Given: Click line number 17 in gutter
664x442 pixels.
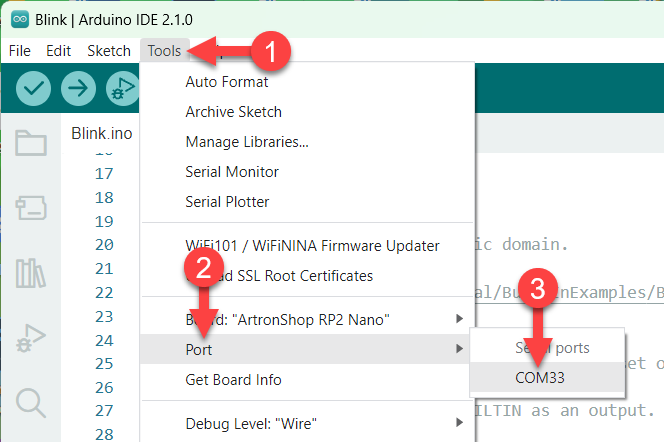Looking at the screenshot, I should tap(104, 174).
